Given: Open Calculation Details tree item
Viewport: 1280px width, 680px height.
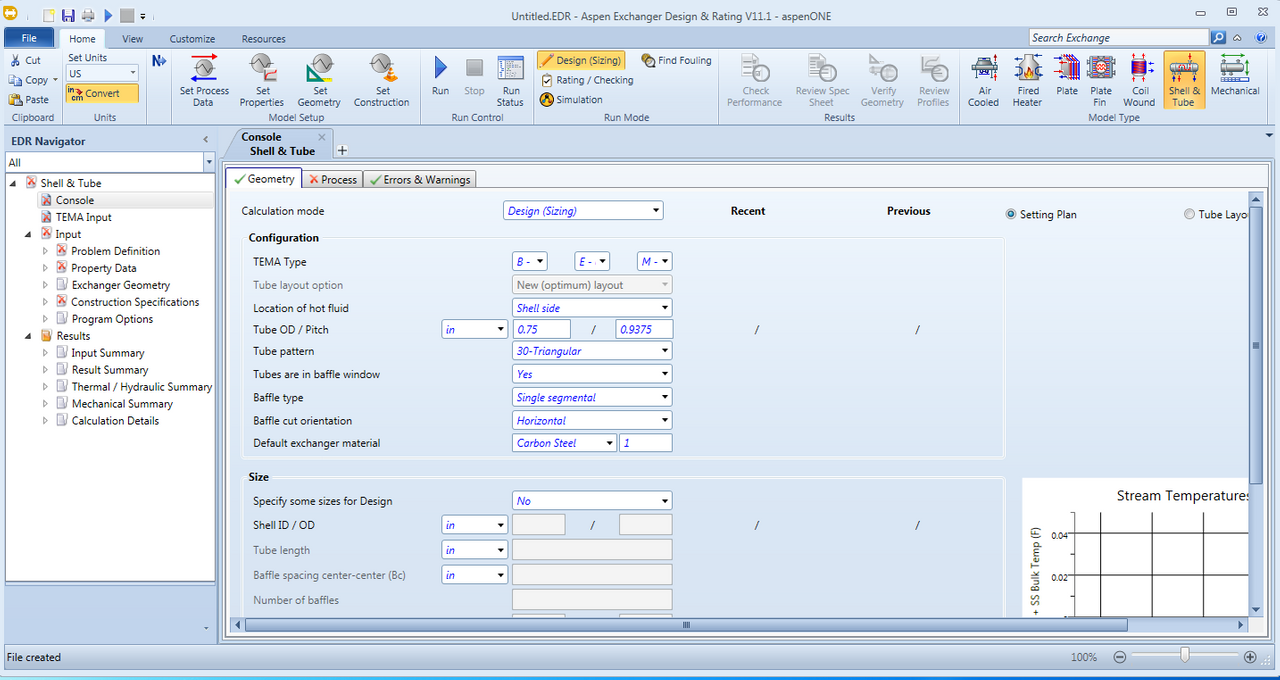Looking at the screenshot, I should [x=116, y=421].
